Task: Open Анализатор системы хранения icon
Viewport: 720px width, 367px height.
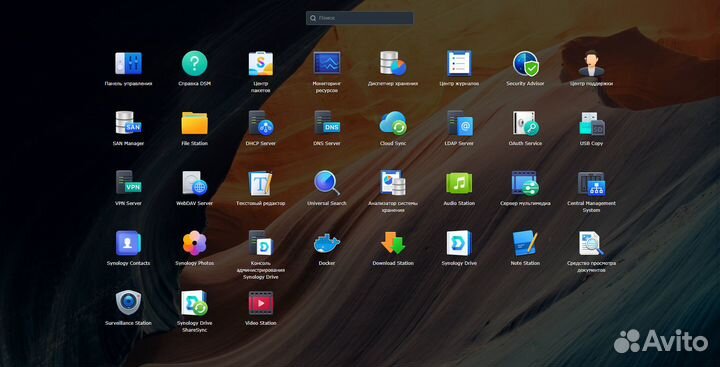Action: coord(393,183)
